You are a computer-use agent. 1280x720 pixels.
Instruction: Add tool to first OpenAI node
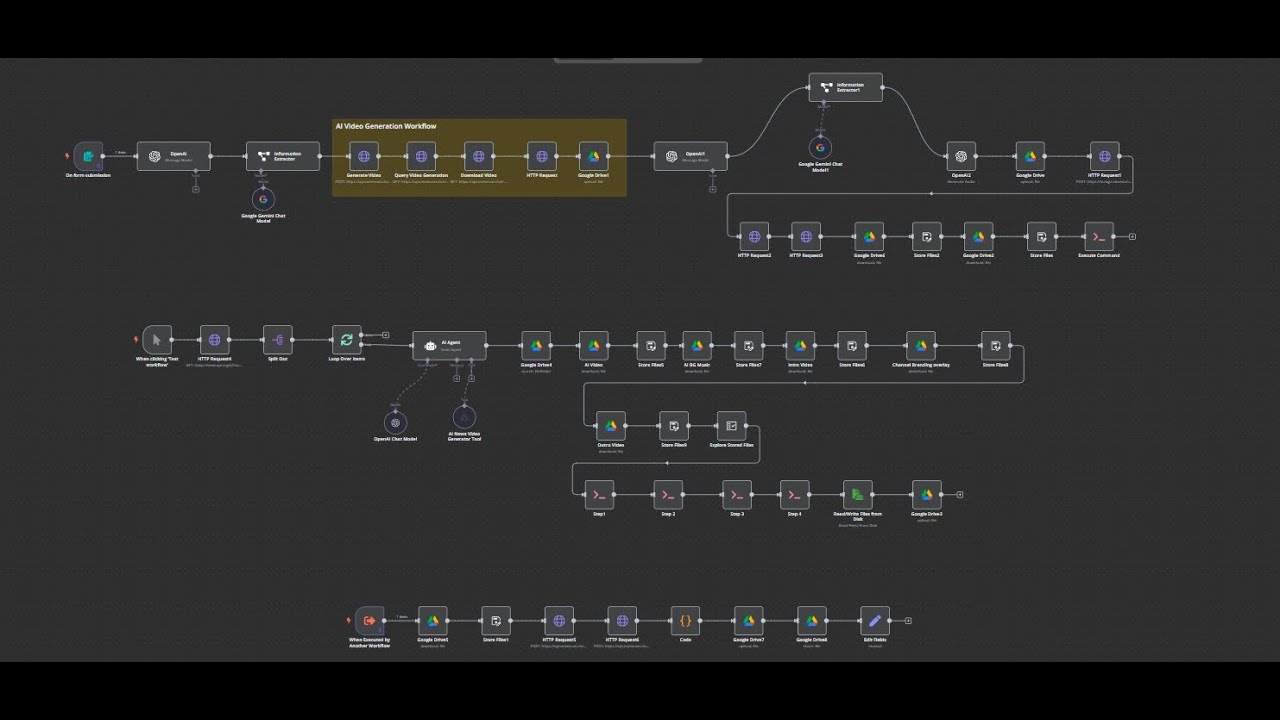tap(195, 189)
